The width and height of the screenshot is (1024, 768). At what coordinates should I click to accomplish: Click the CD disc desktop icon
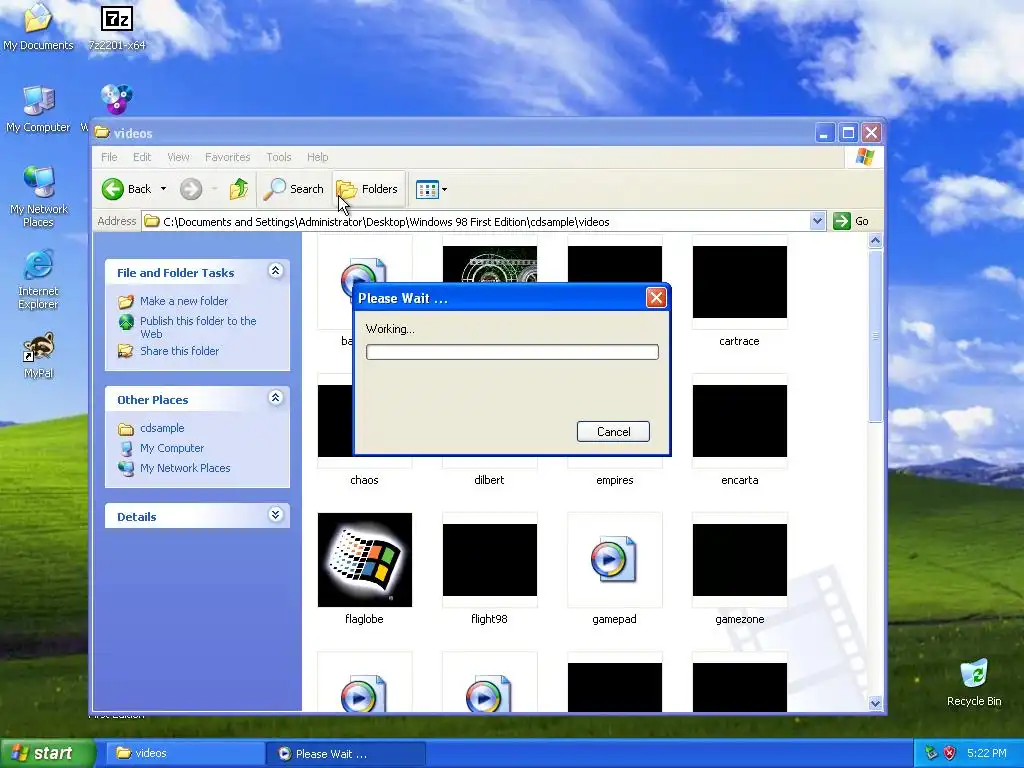(x=117, y=99)
